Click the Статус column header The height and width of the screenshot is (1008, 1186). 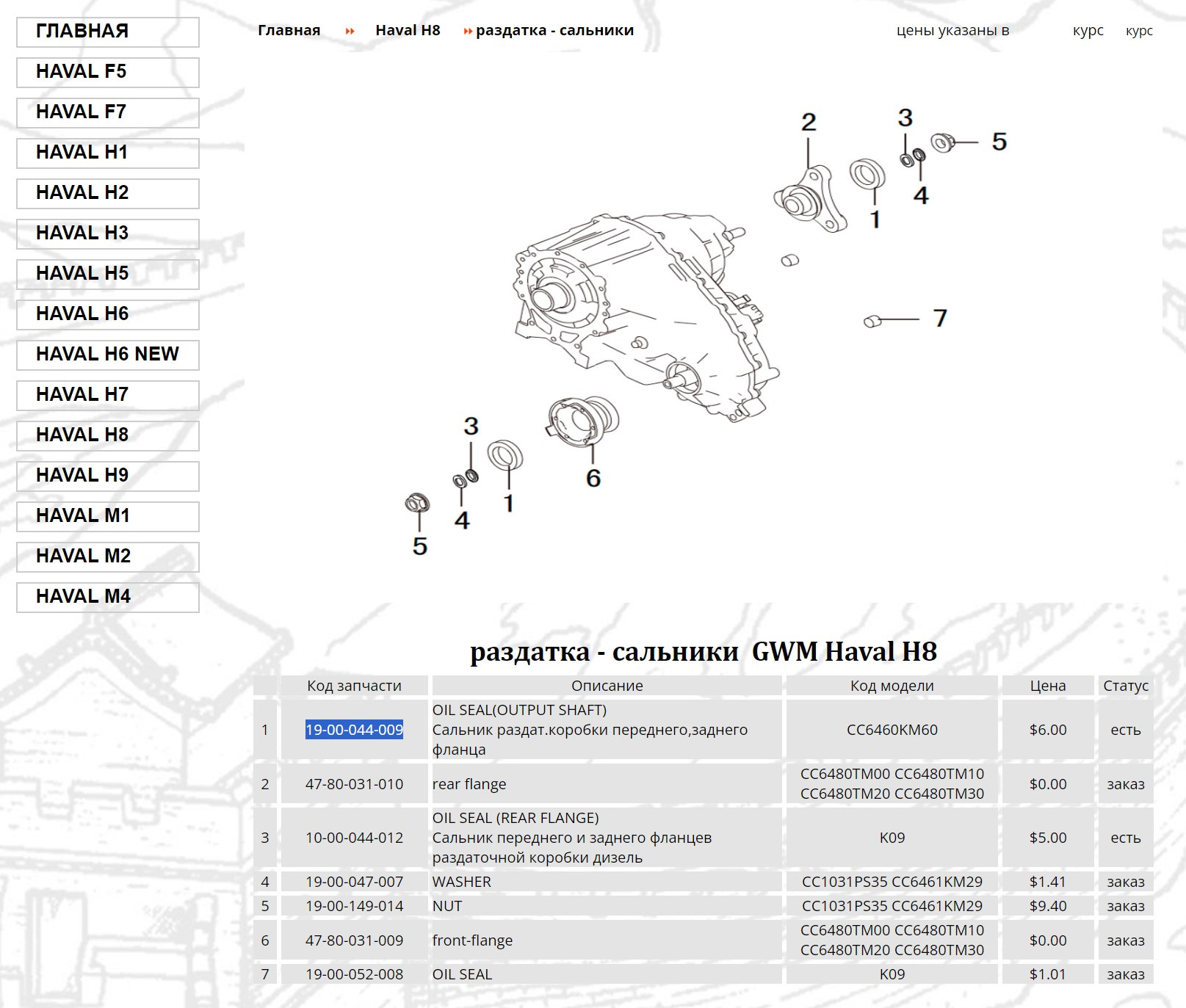[x=1126, y=686]
